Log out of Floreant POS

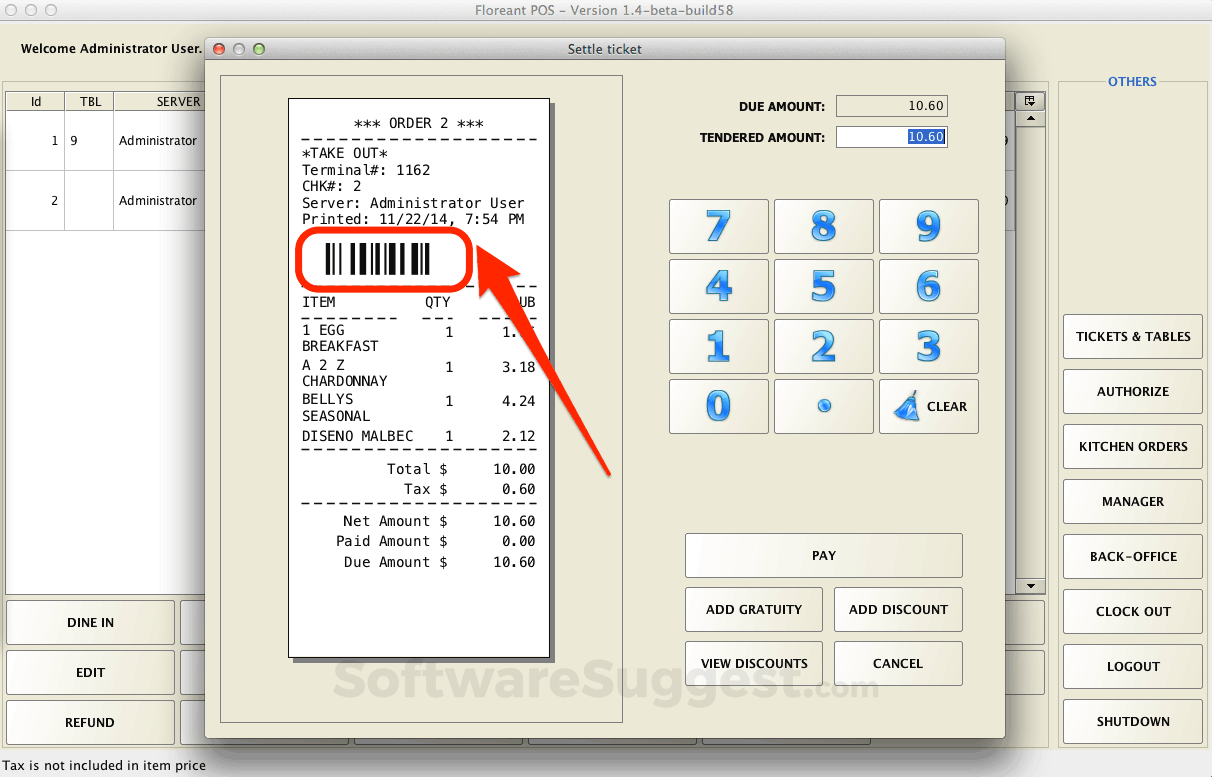pyautogui.click(x=1132, y=666)
